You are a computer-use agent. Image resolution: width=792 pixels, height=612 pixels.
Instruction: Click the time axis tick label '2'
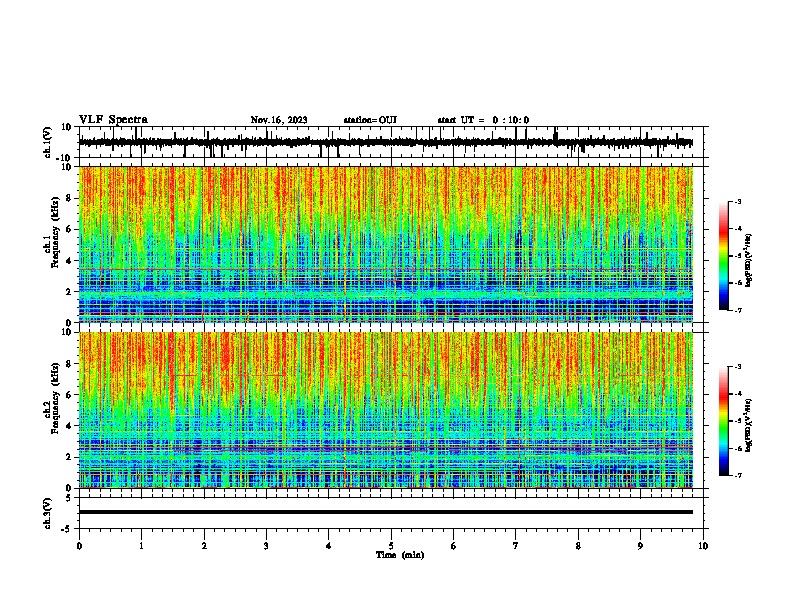pyautogui.click(x=204, y=546)
